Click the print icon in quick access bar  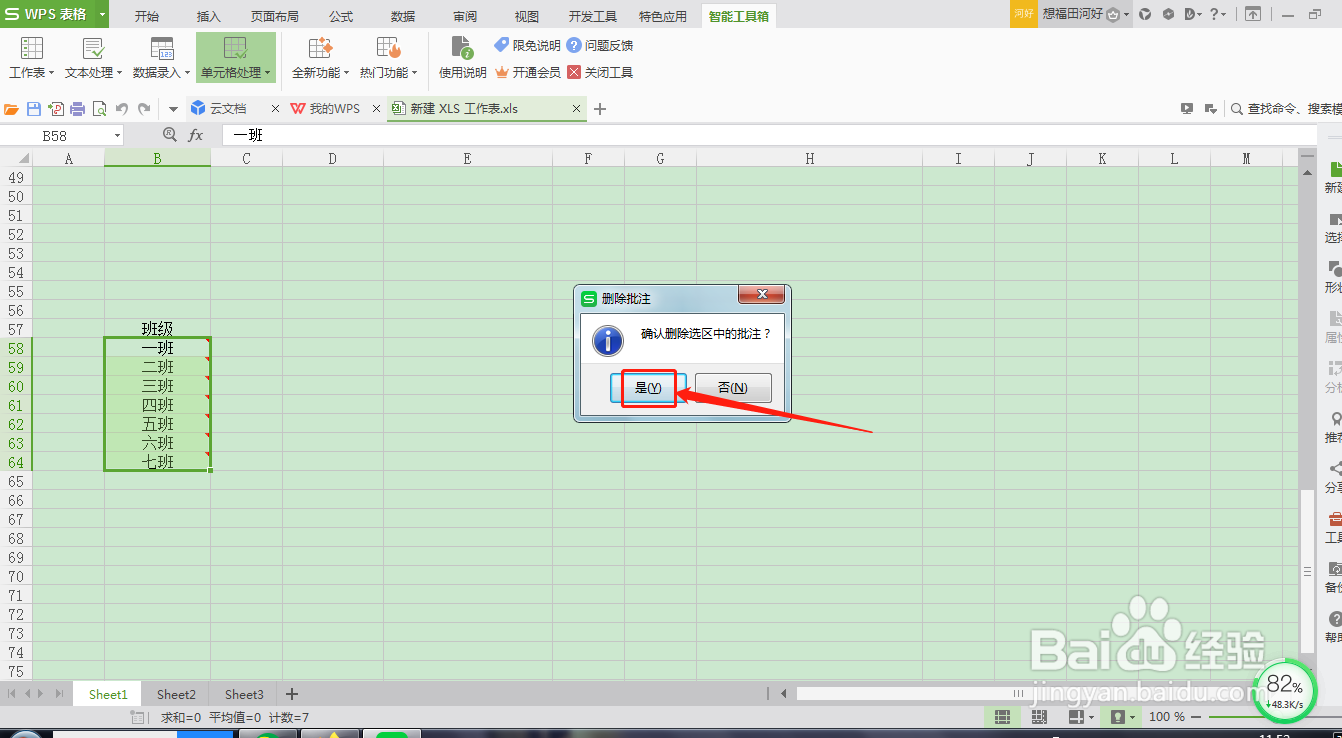tap(77, 109)
